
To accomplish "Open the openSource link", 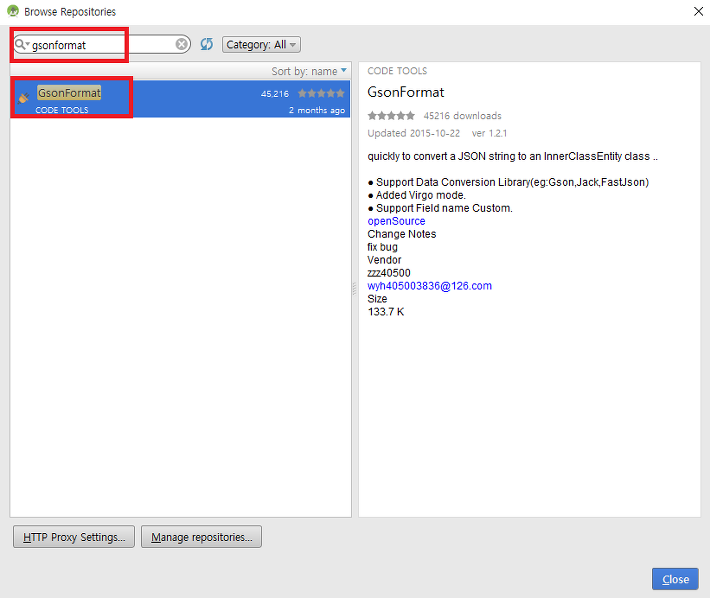I will point(396,221).
